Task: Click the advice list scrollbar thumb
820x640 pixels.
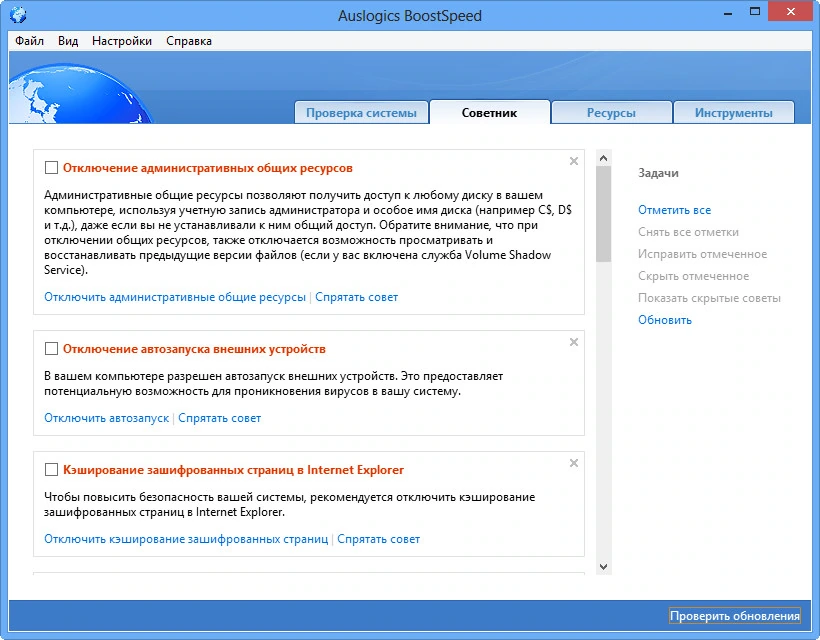Action: pyautogui.click(x=603, y=214)
